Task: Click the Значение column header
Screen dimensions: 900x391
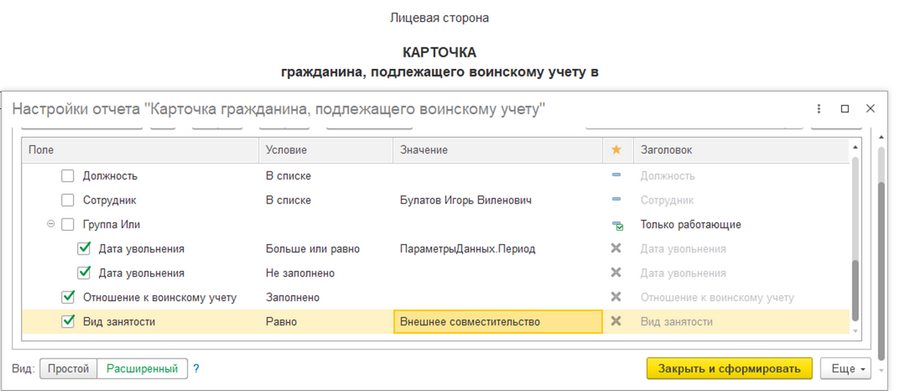Action: coord(498,150)
